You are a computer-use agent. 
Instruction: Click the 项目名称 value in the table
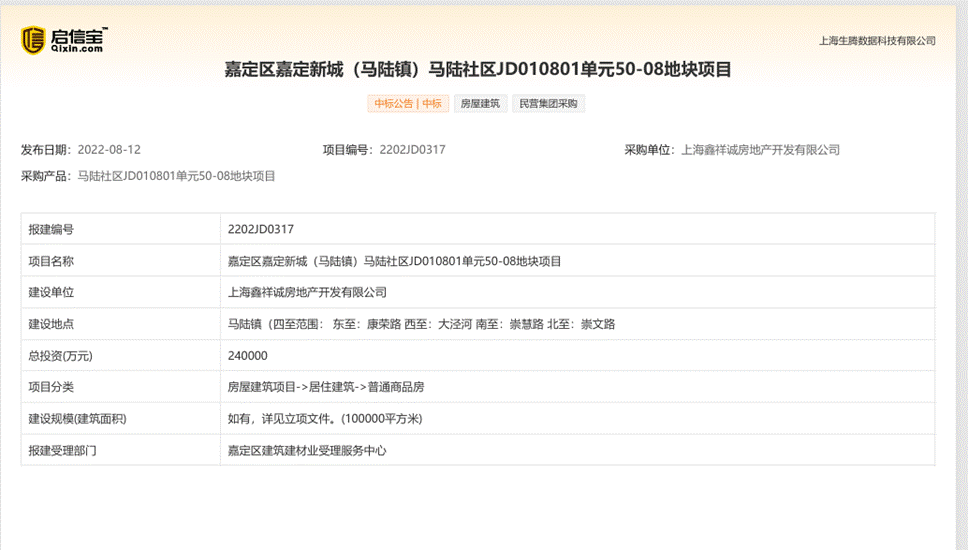[394, 261]
